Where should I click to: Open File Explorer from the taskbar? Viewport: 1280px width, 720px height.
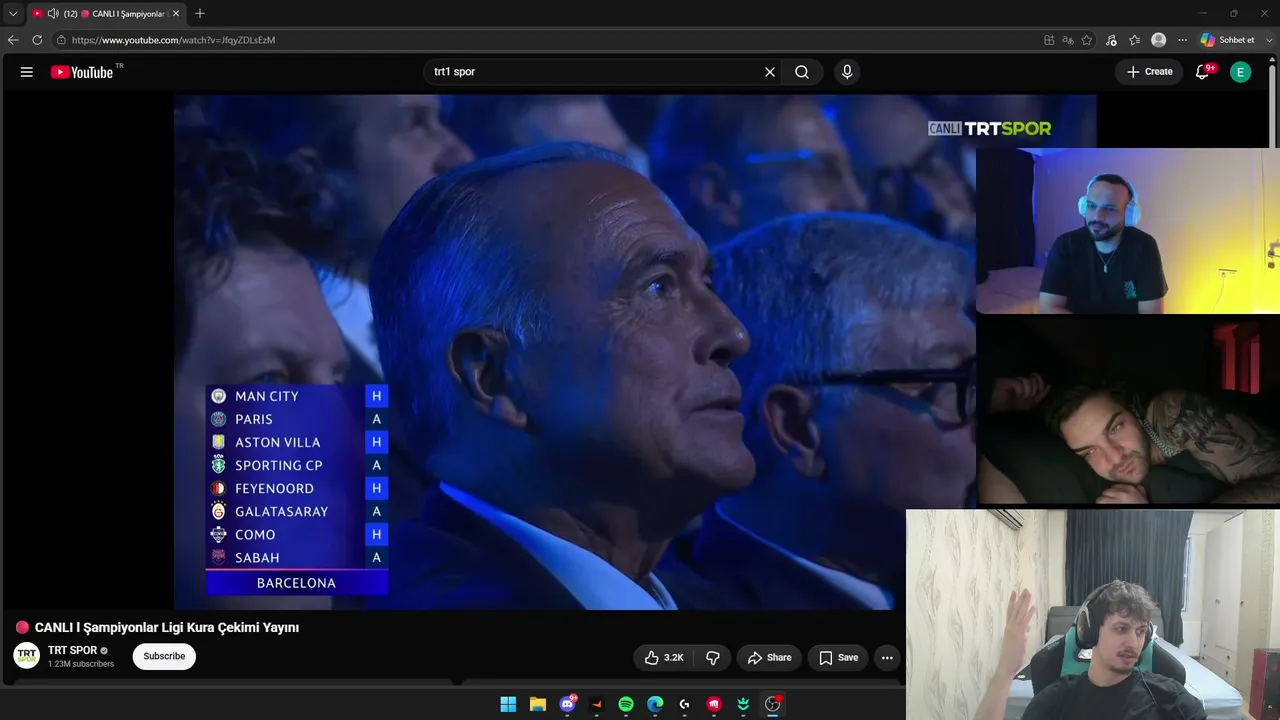[537, 704]
